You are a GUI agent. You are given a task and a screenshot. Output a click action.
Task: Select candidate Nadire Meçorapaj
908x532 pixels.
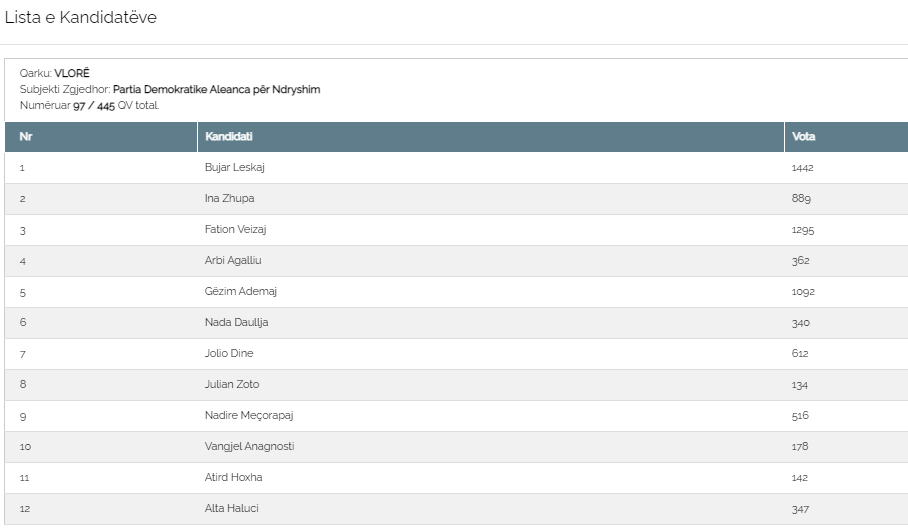pyautogui.click(x=249, y=415)
